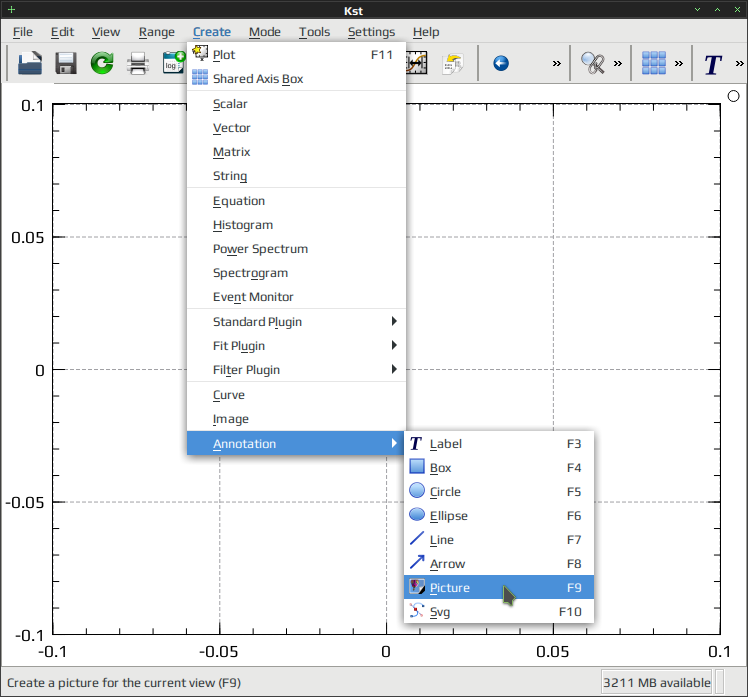Expand the Standard Plugin submenu

[x=296, y=321]
